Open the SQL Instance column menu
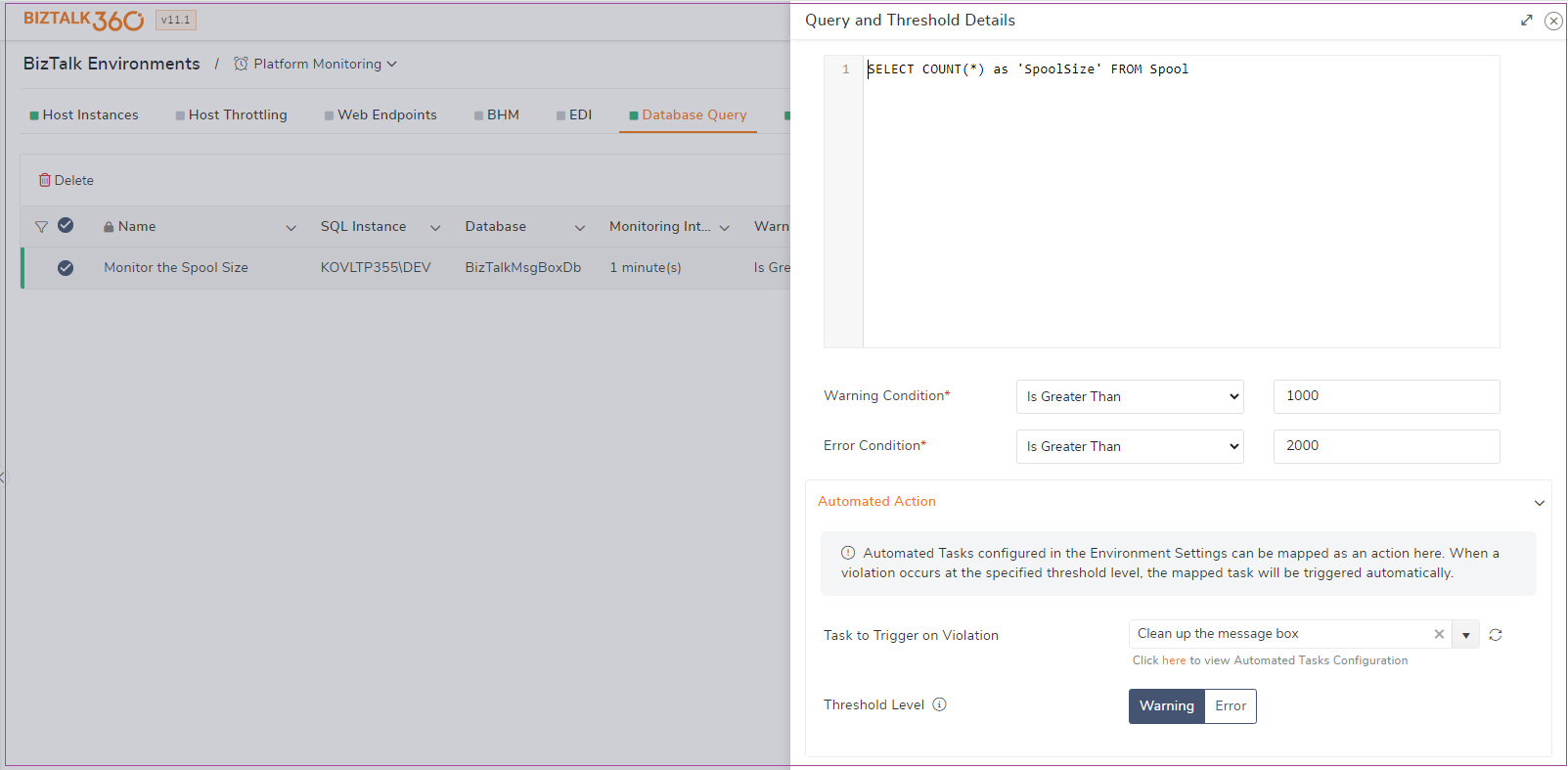Viewport: 1568px width, 770px height. click(435, 228)
